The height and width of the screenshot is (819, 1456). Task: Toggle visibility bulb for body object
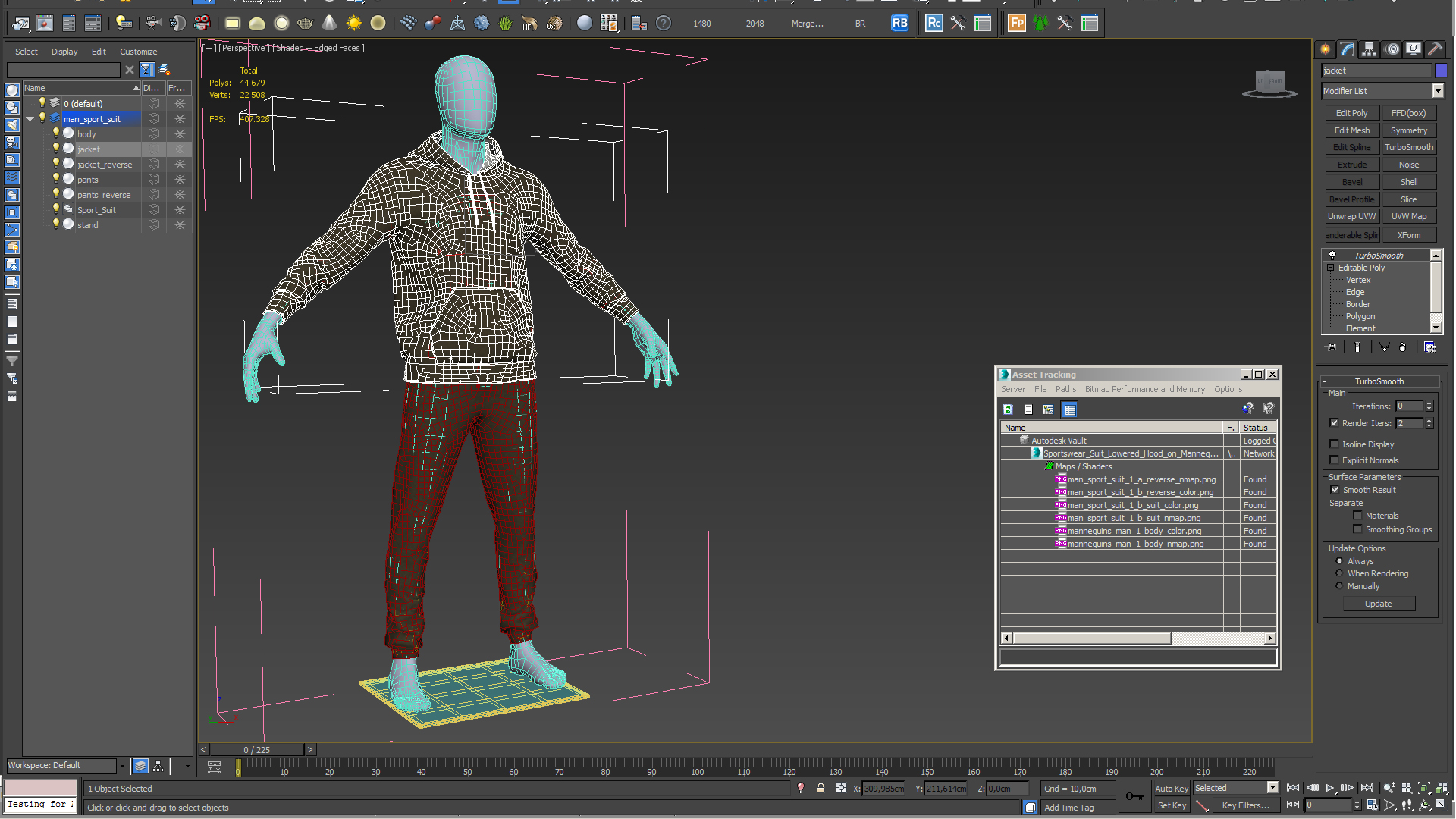55,133
